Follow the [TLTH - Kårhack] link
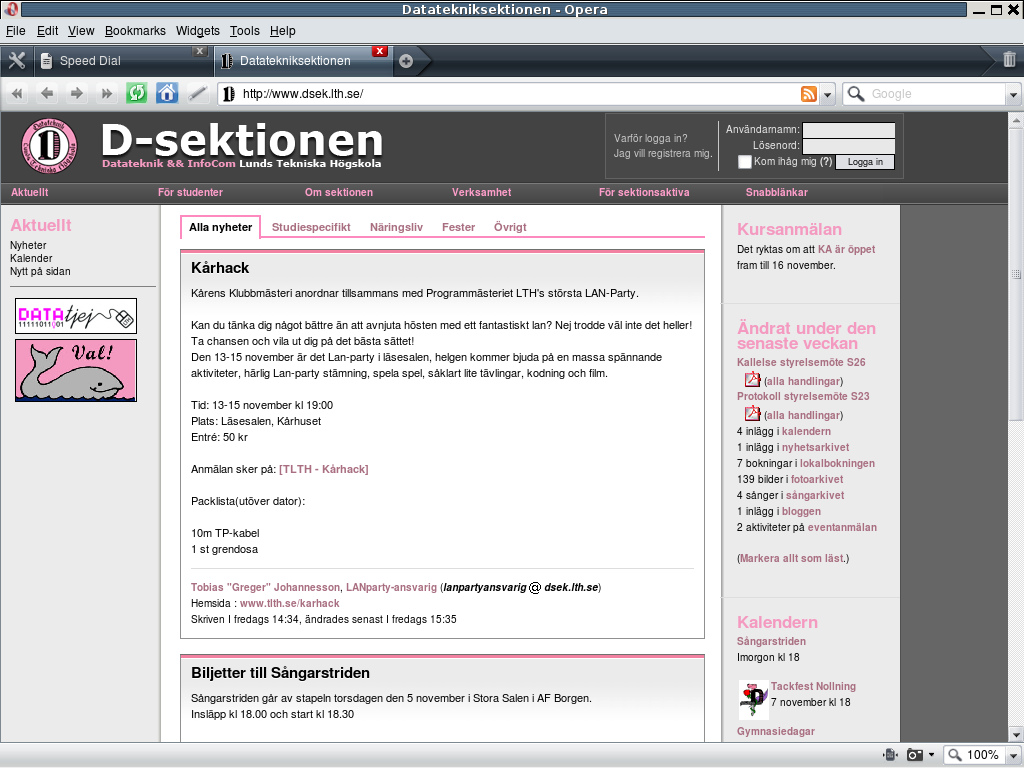1024x768 pixels. click(x=324, y=470)
